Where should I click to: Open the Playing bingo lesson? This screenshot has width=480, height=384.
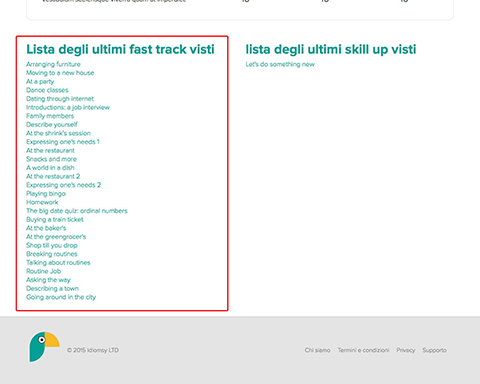click(46, 194)
